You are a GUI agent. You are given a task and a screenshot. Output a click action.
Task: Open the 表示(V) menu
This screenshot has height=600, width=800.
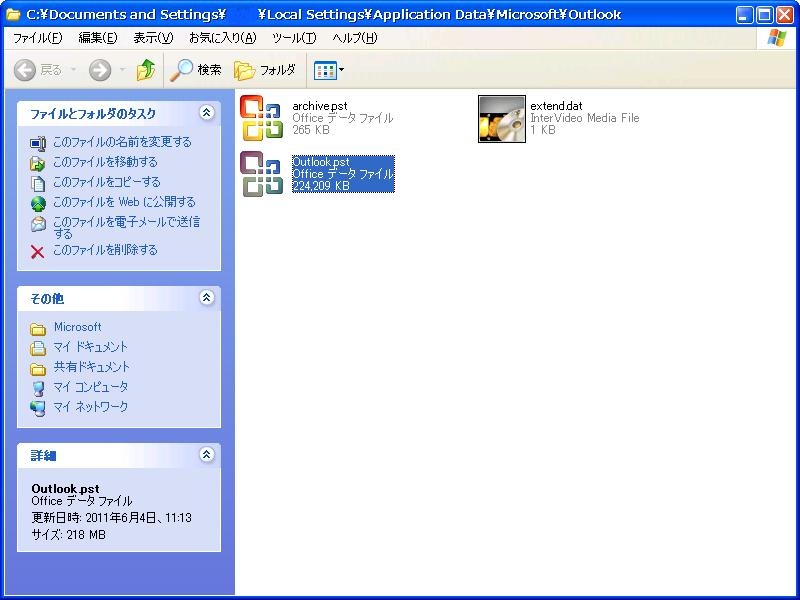click(153, 38)
